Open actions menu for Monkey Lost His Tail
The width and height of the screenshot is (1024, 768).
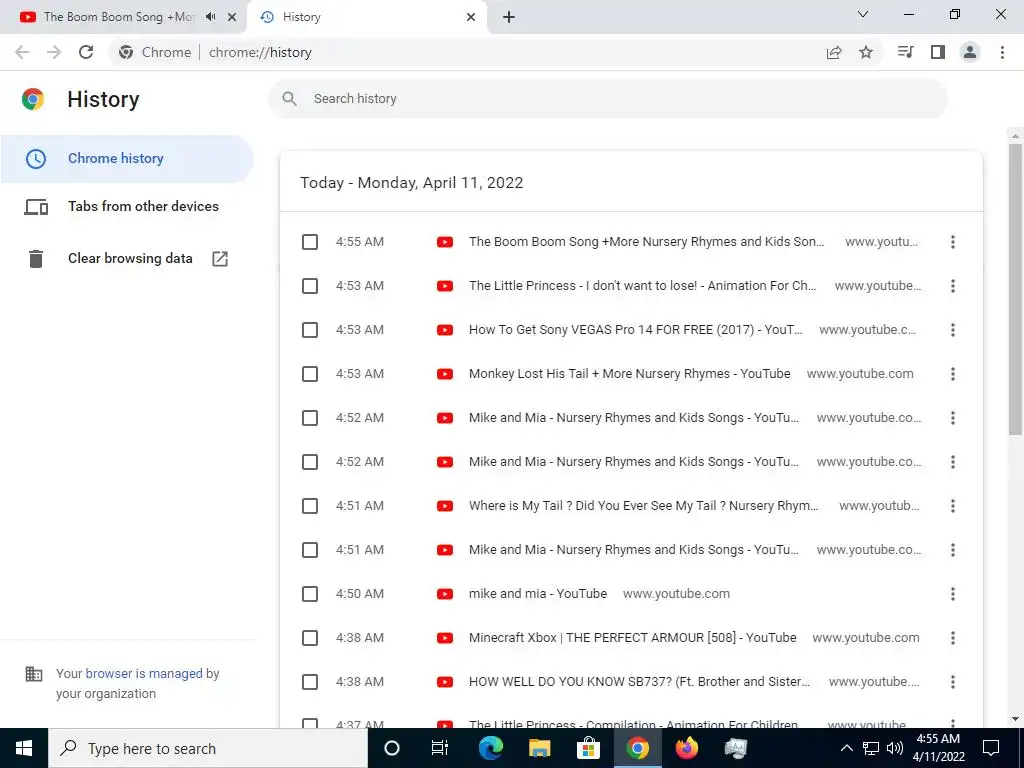tap(953, 374)
